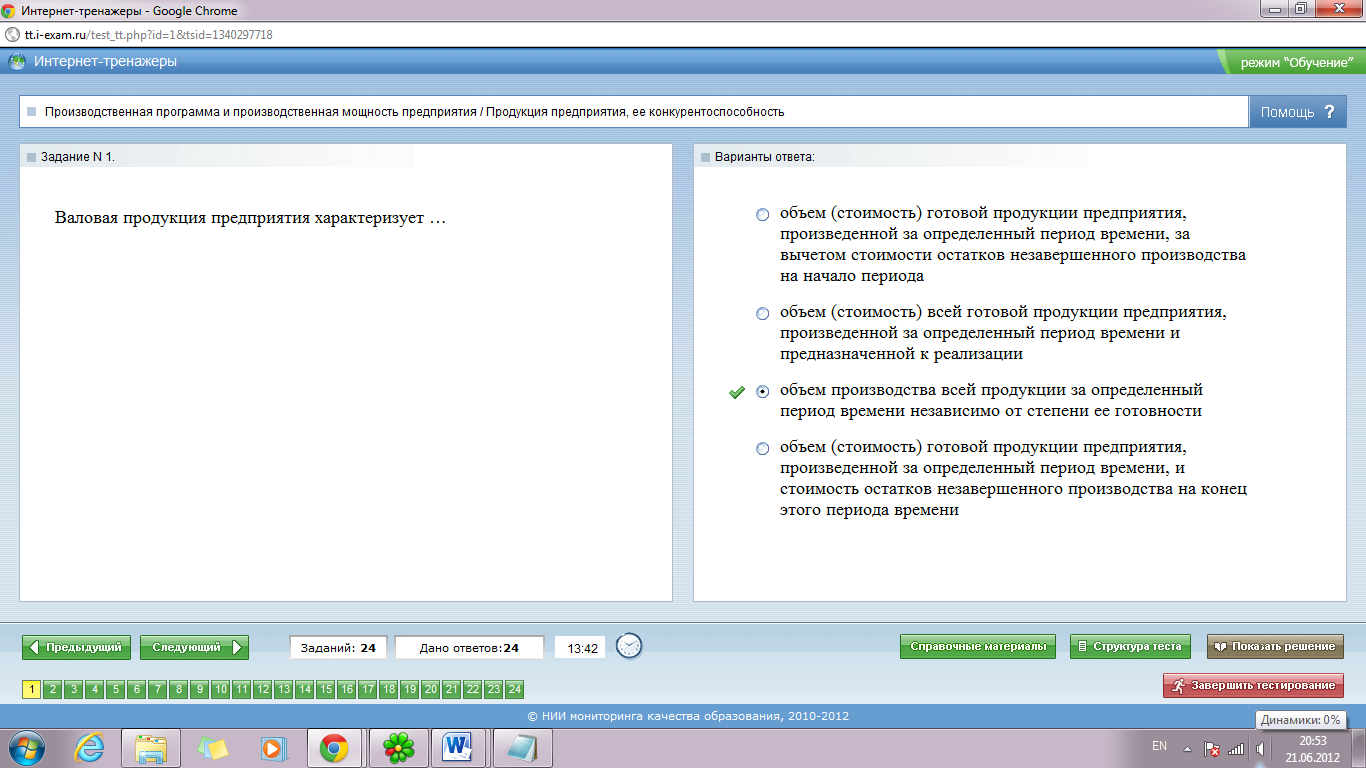Jump to question 15
The image size is (1366, 768).
[x=325, y=689]
